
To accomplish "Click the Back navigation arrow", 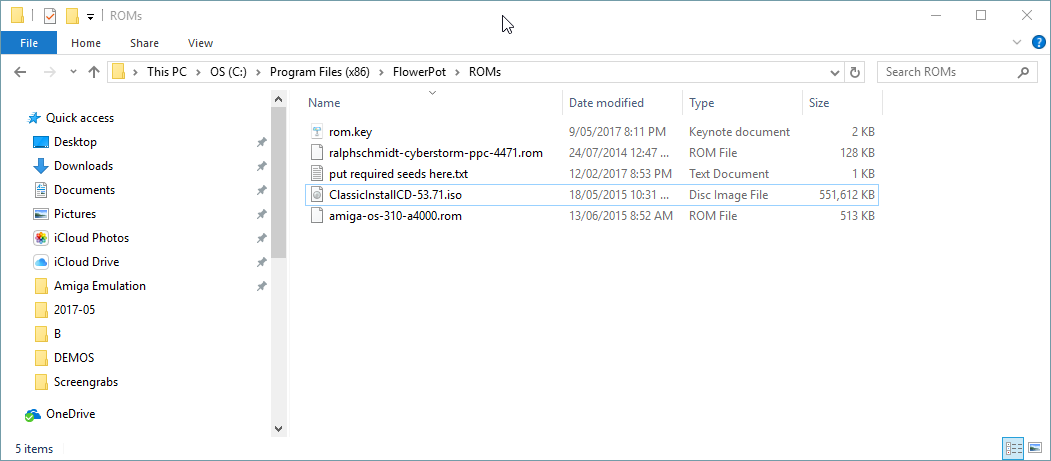I will click(20, 72).
